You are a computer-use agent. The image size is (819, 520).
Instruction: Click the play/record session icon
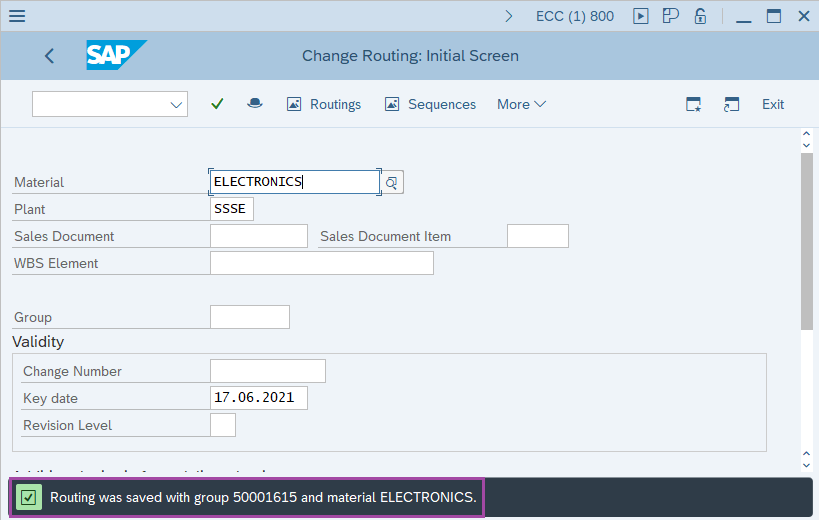[640, 16]
